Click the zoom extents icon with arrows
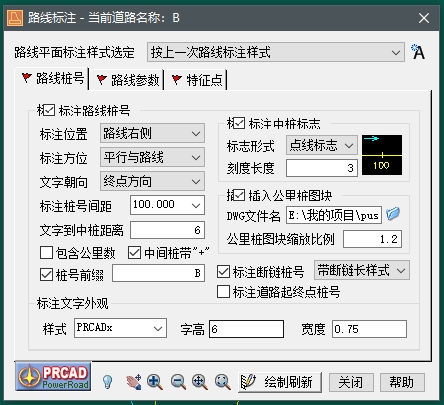Viewport: 444px width, 405px height. [x=200, y=382]
